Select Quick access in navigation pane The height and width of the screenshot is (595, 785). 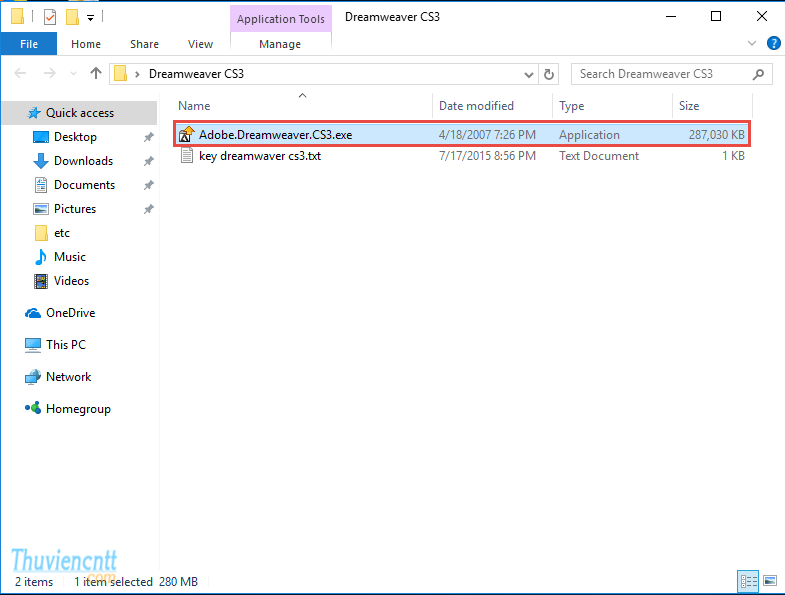click(x=80, y=113)
